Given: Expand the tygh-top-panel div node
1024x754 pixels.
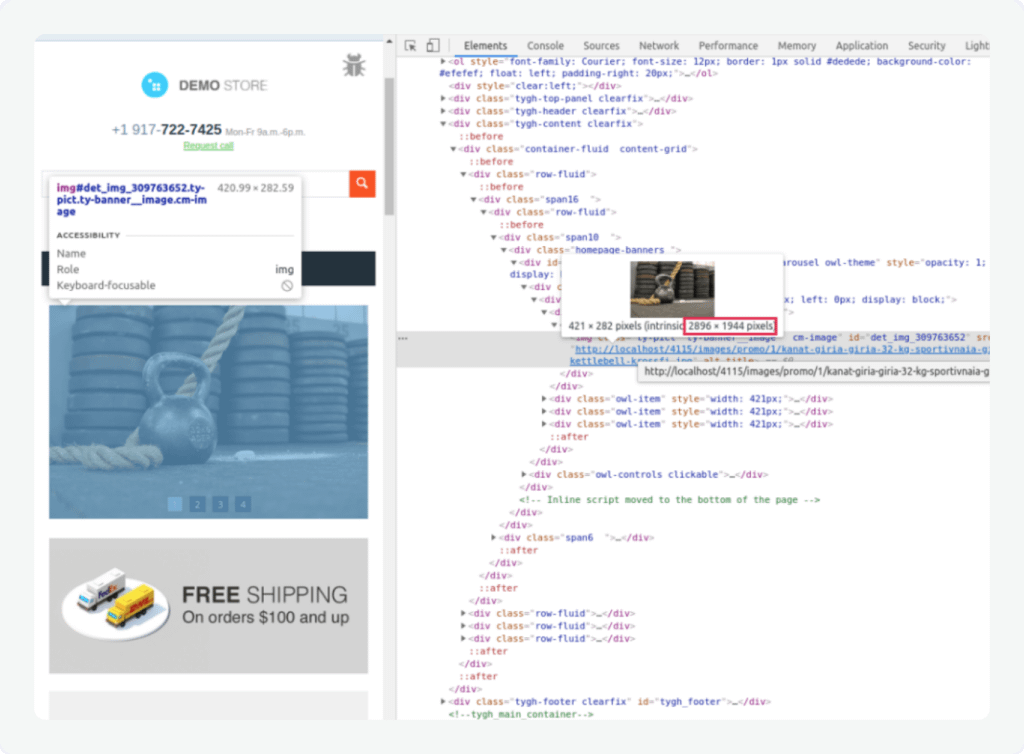Looking at the screenshot, I should coord(444,99).
